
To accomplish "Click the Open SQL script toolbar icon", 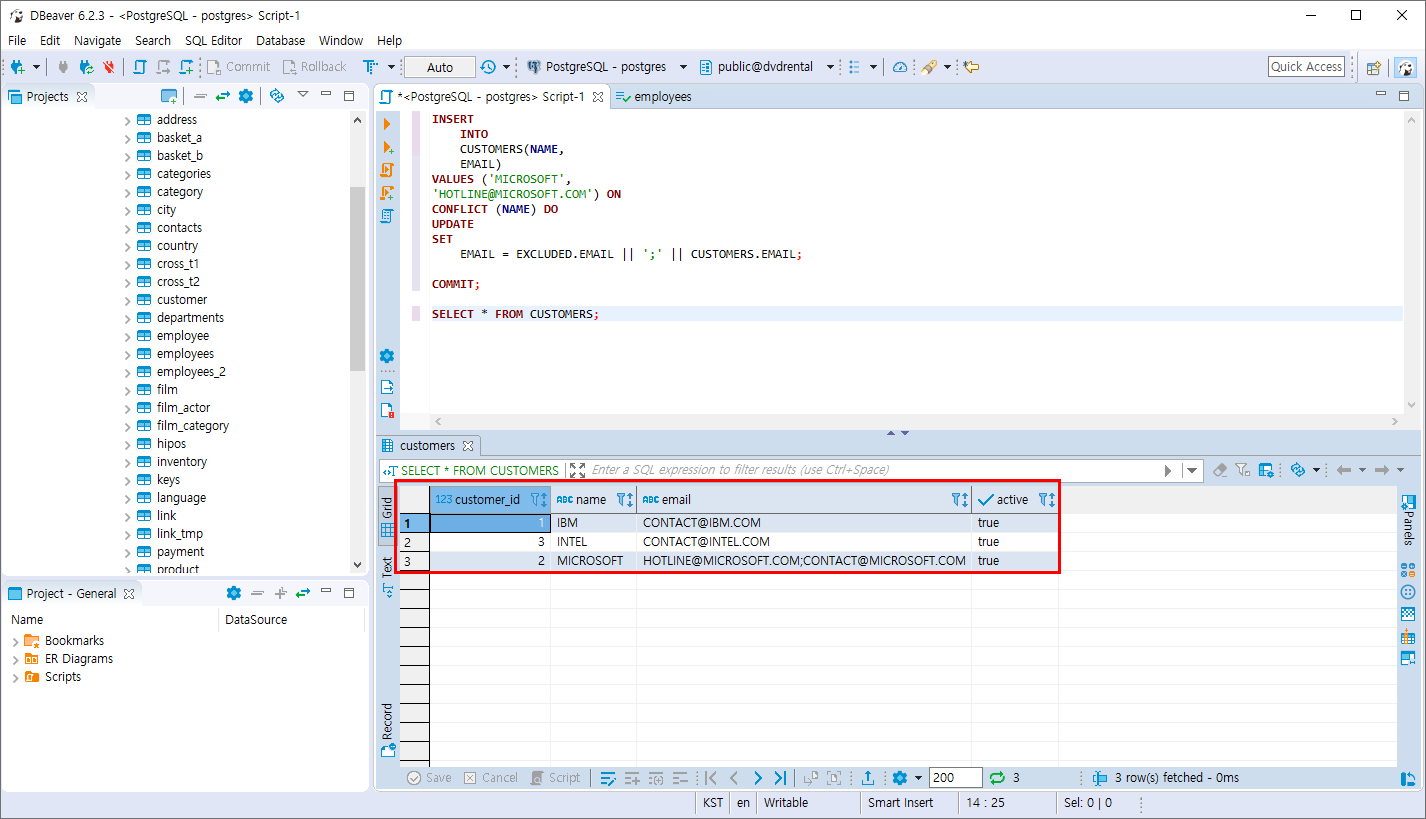I will [x=140, y=67].
